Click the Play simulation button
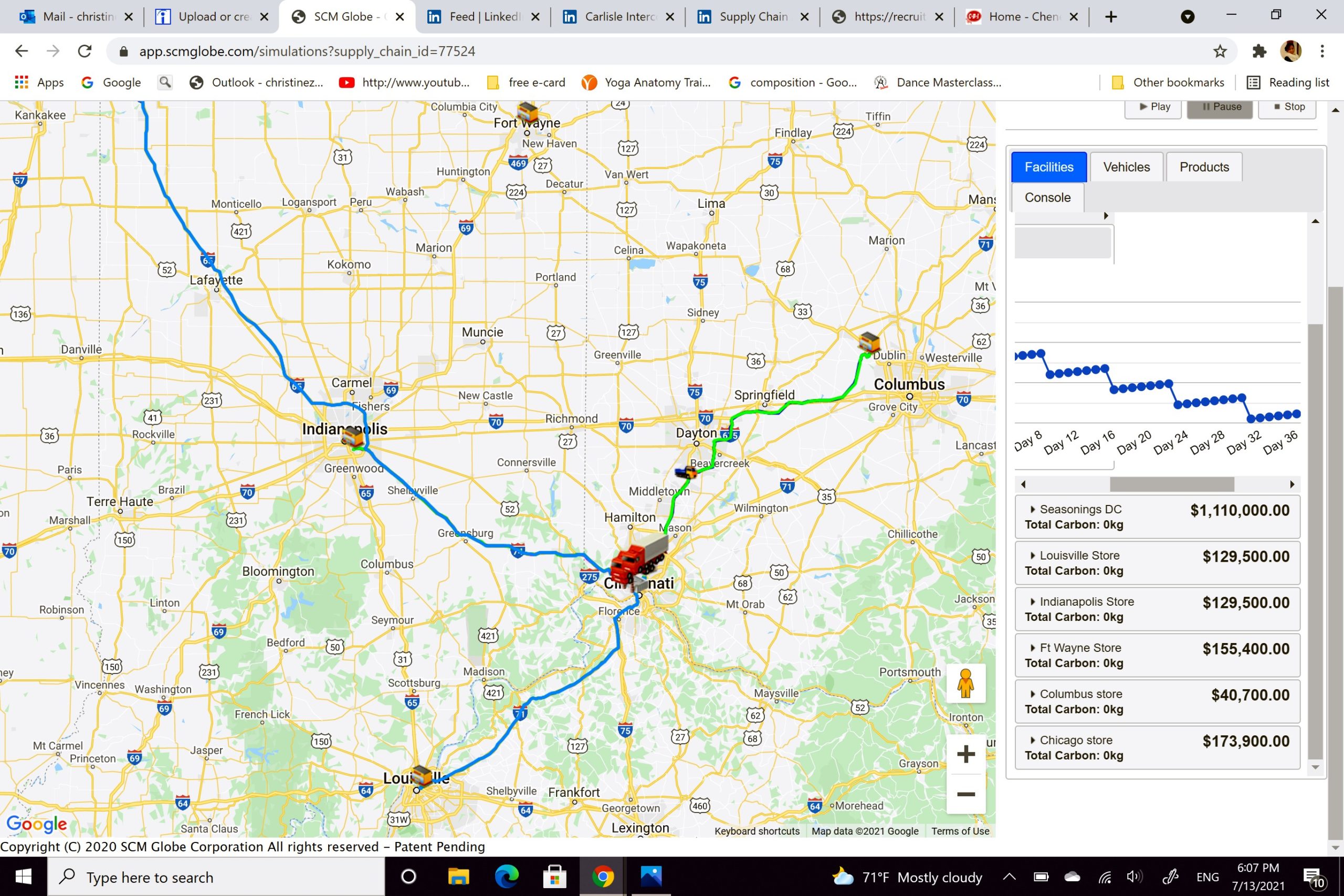The image size is (1344, 896). [1153, 108]
